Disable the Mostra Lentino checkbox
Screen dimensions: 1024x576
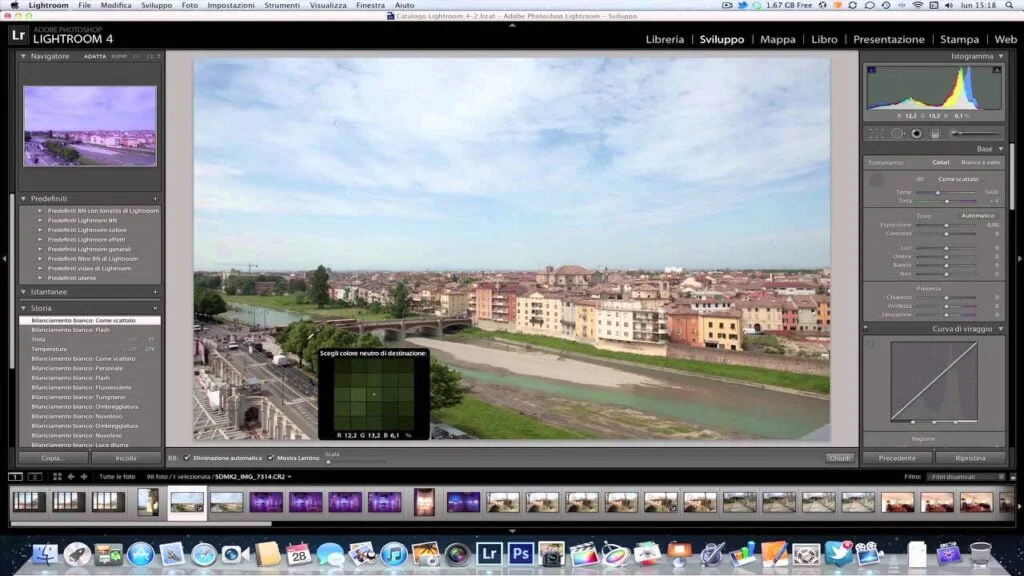coord(271,458)
